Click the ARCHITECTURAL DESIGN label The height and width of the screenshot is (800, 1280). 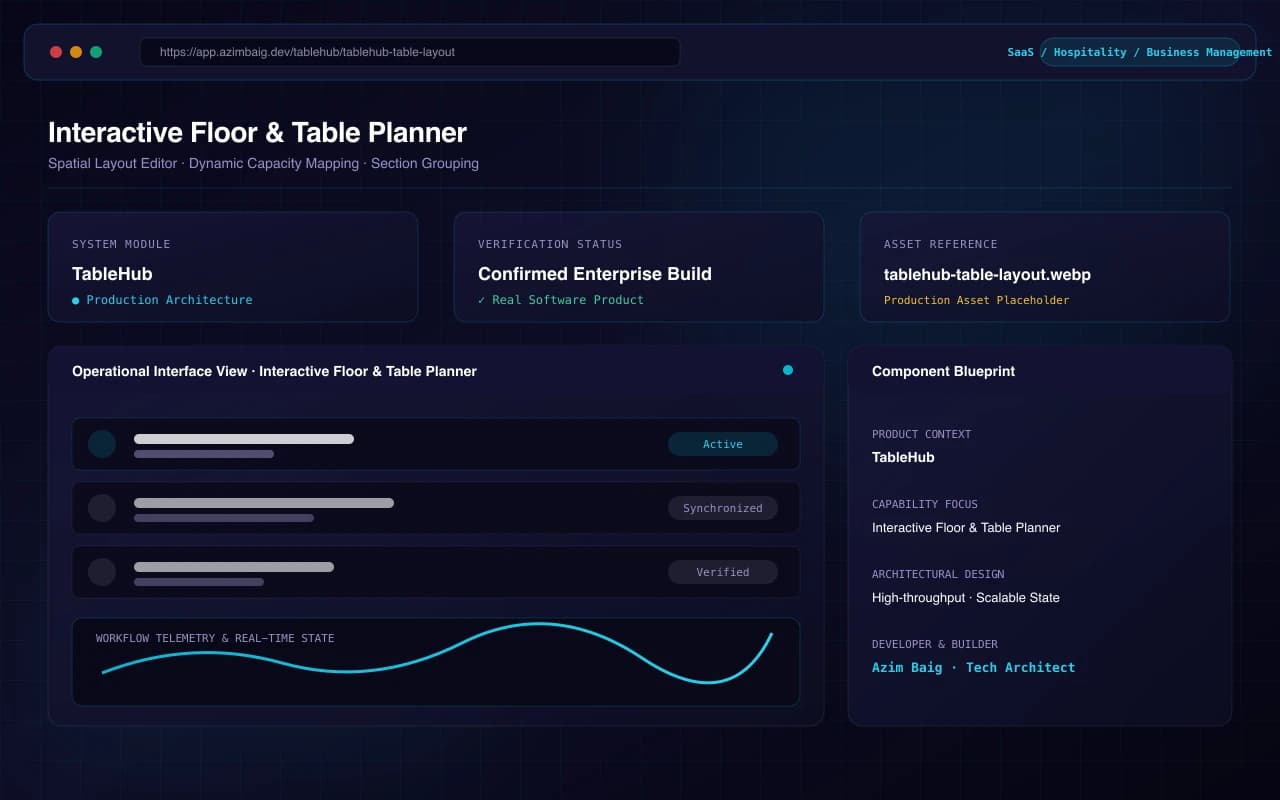(x=938, y=574)
